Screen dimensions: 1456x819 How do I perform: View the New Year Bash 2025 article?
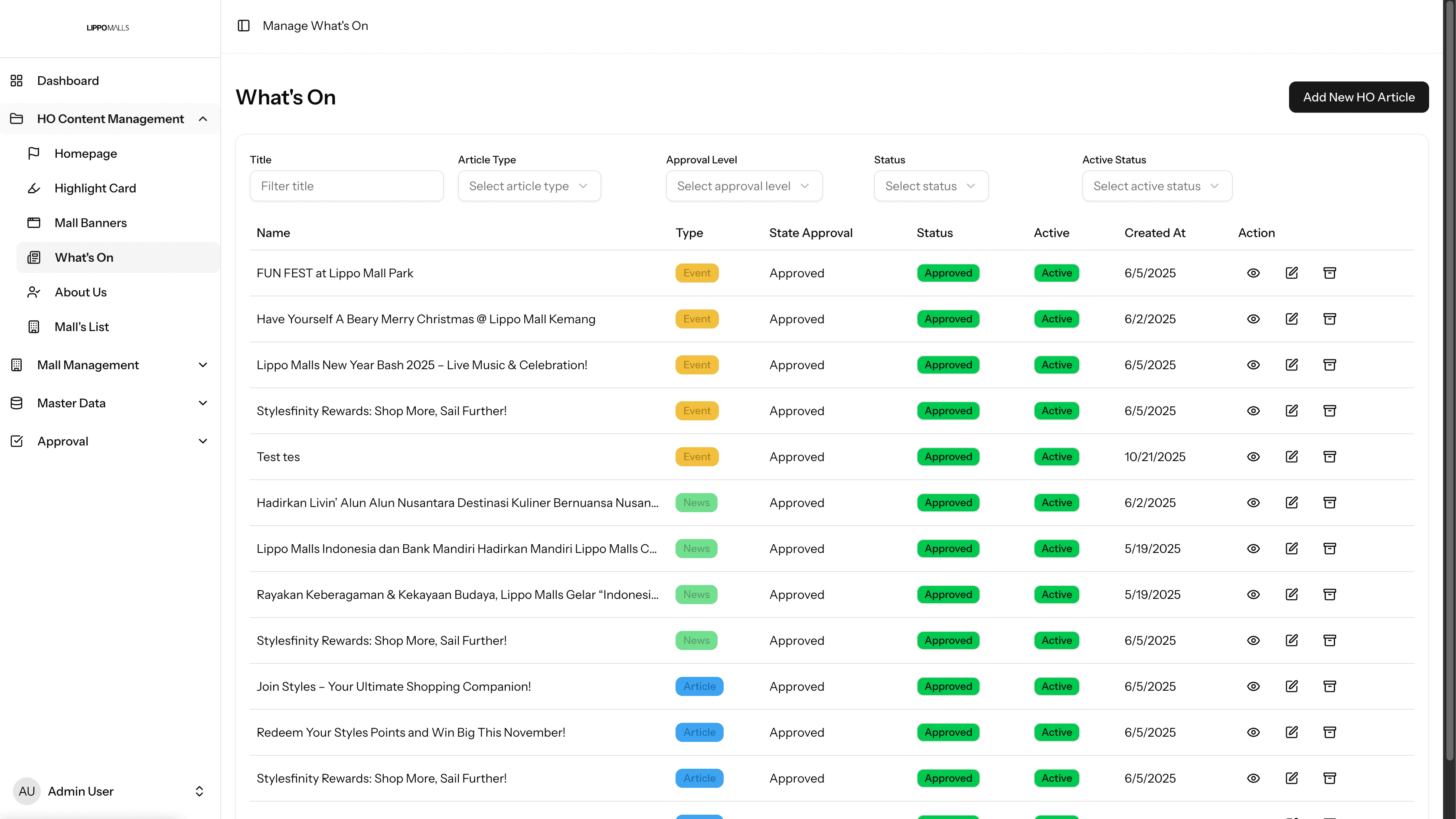click(x=1253, y=365)
